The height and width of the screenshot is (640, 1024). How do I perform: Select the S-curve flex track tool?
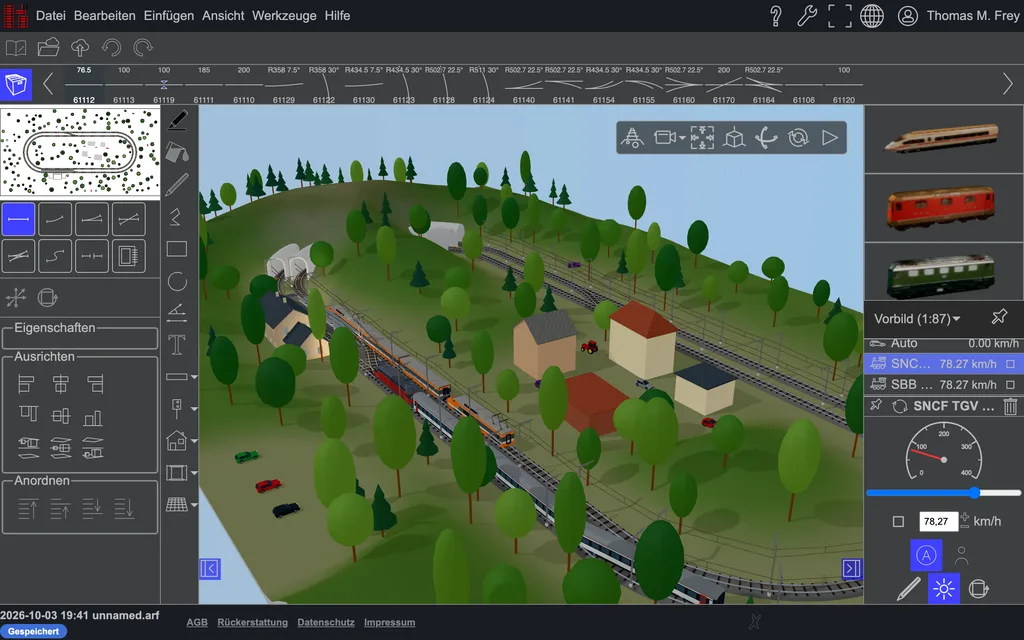(55, 256)
